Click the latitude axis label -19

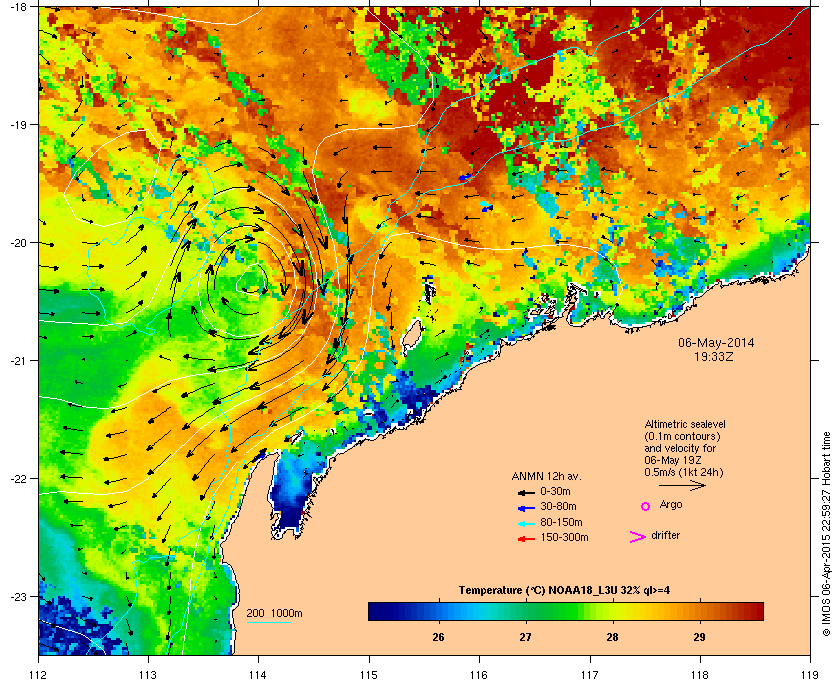(18, 124)
